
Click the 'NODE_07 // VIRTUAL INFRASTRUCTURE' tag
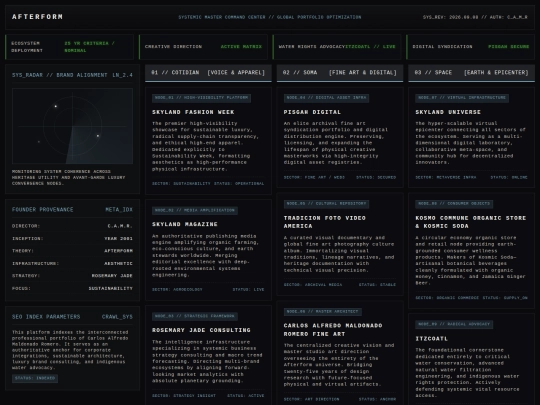pyautogui.click(x=462, y=98)
